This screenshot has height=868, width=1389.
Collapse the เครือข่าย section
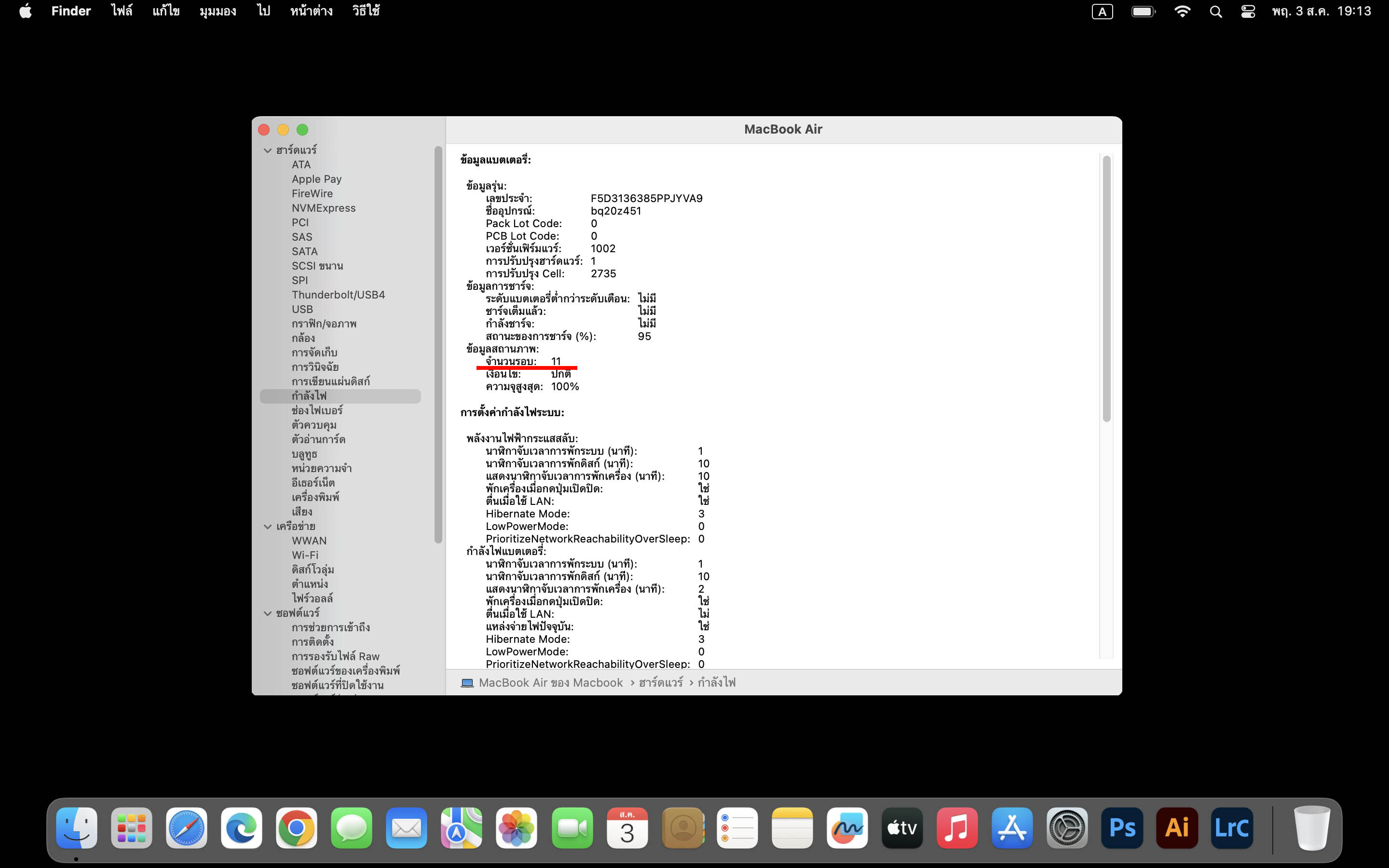268,527
